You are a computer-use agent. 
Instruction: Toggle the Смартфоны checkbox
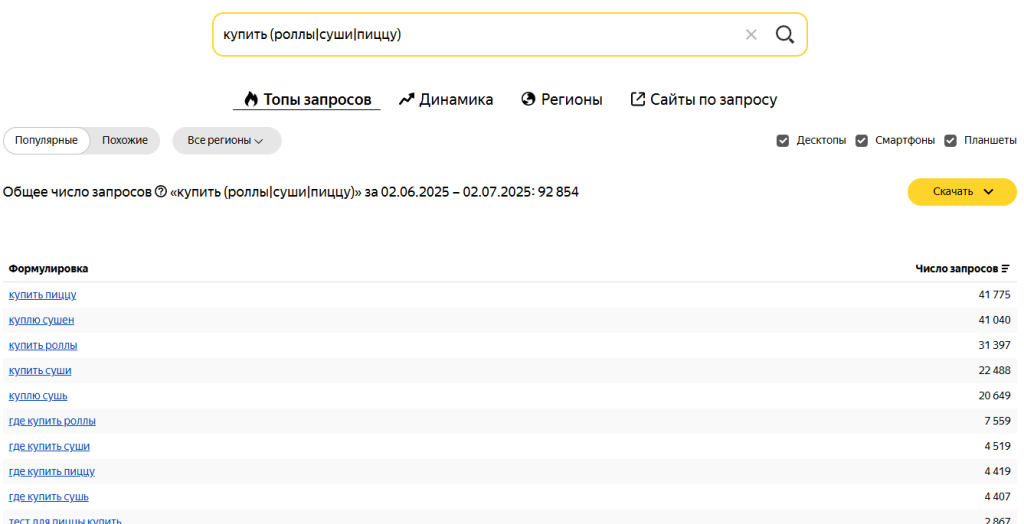click(x=861, y=141)
